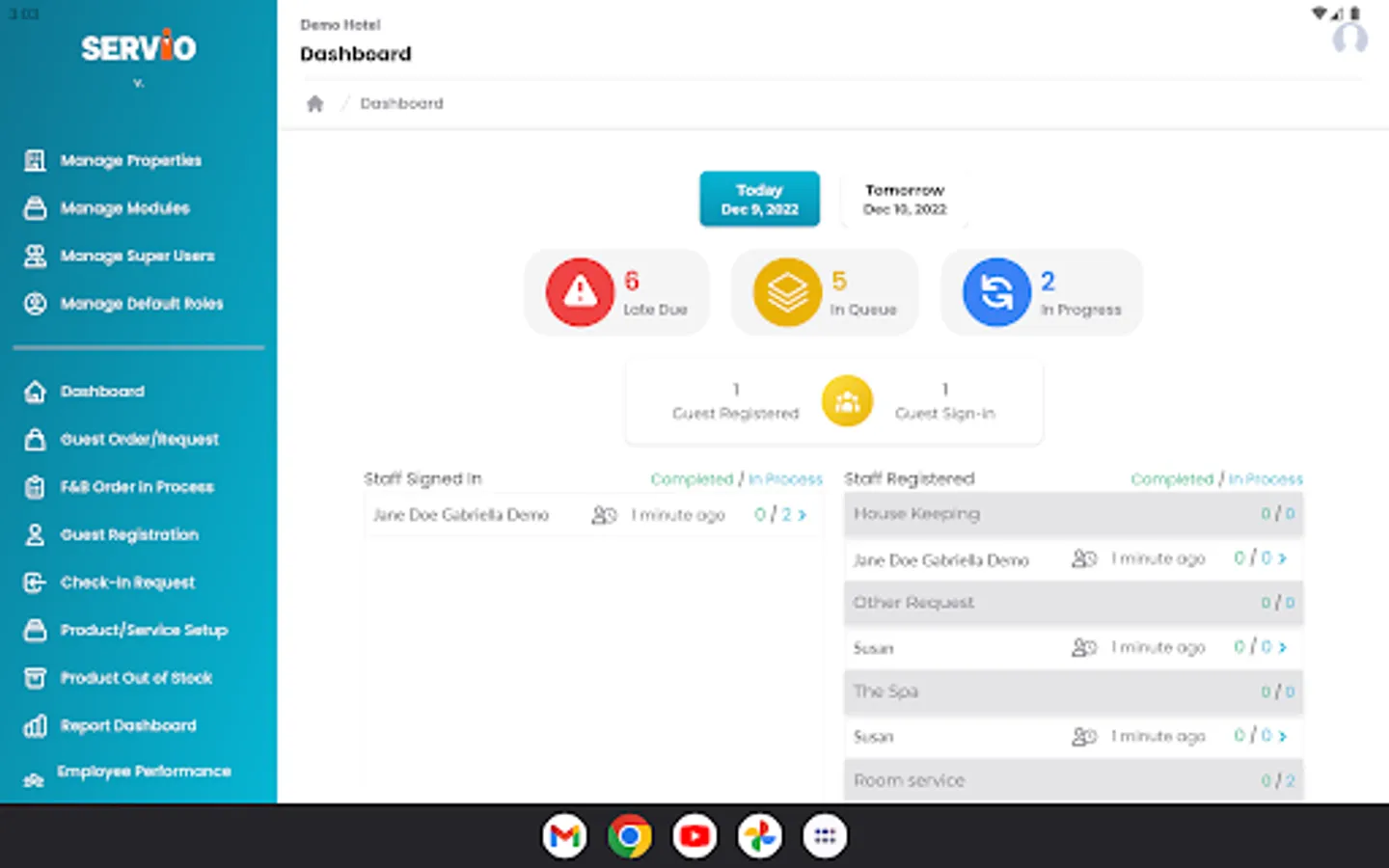Viewport: 1389px width, 868px height.
Task: Click the red Late Due warning icon
Action: (580, 291)
